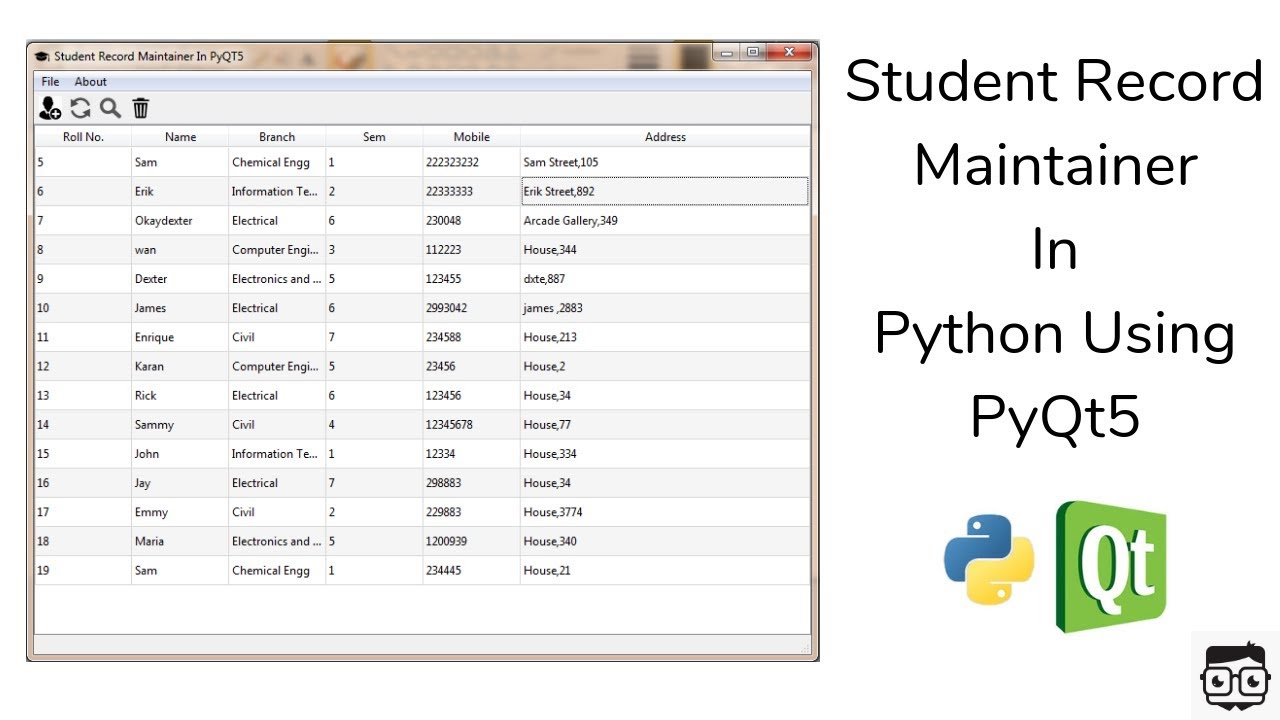The height and width of the screenshot is (720, 1280).
Task: Click the Roll No. column header
Action: (x=83, y=137)
